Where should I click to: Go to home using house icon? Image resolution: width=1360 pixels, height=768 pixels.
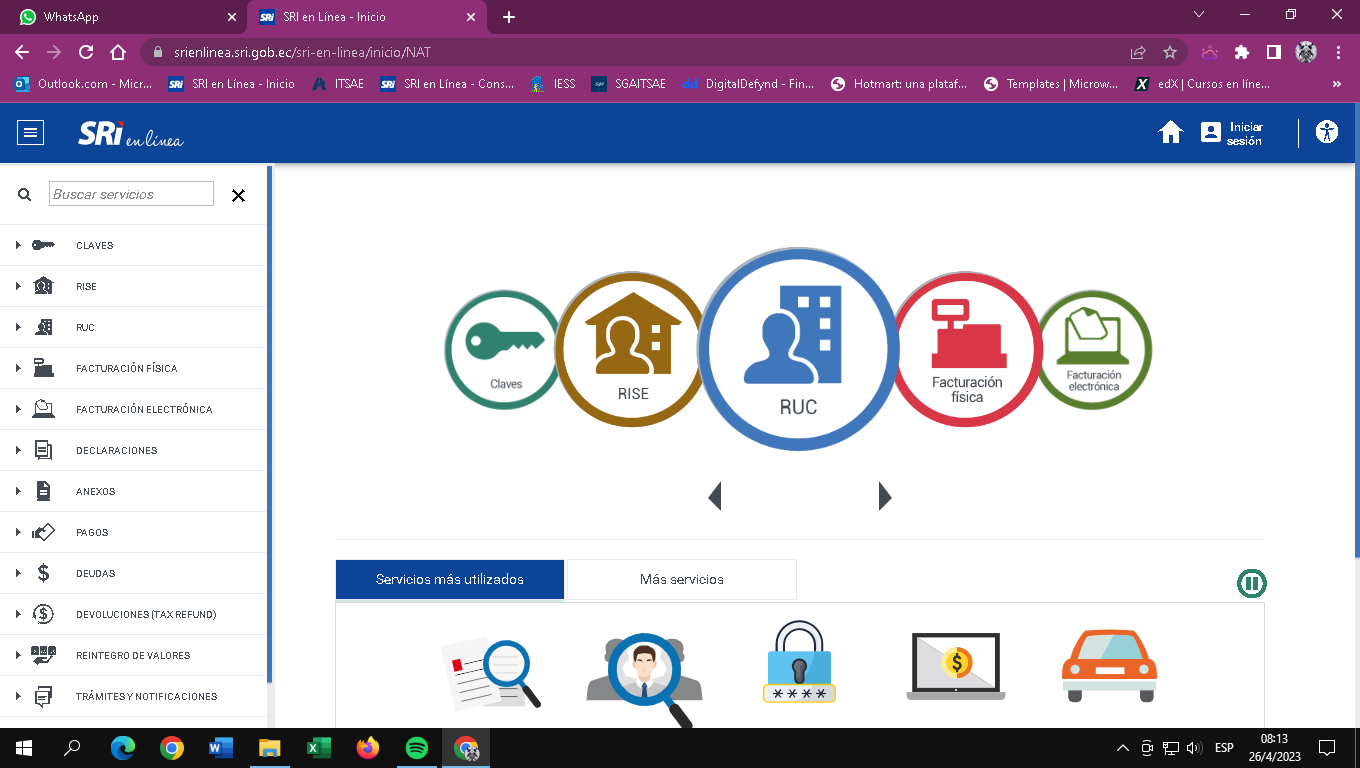tap(1170, 132)
